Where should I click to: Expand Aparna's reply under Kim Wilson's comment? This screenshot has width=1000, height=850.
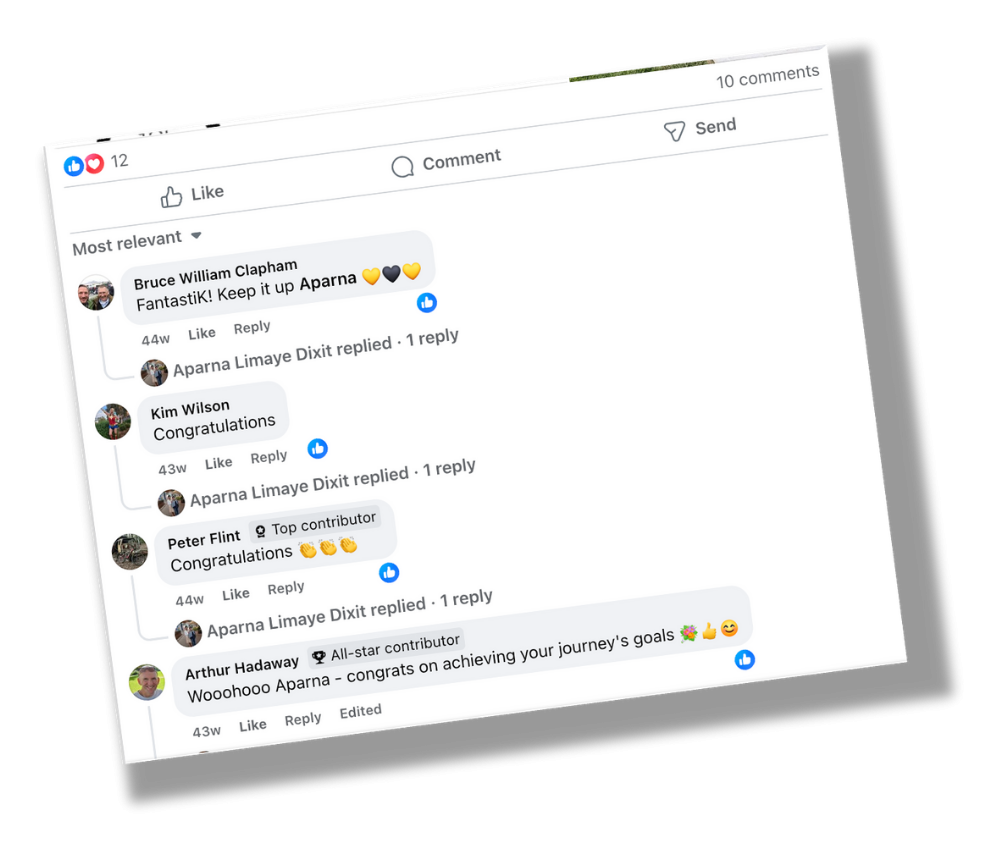pos(332,483)
